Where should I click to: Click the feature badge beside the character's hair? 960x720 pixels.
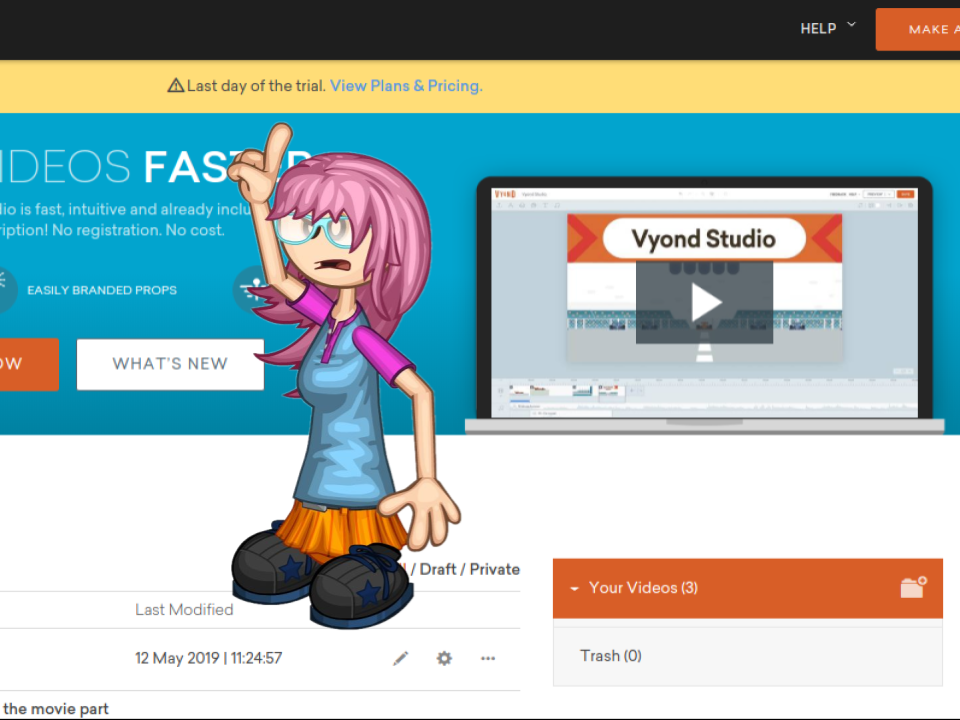click(x=256, y=290)
